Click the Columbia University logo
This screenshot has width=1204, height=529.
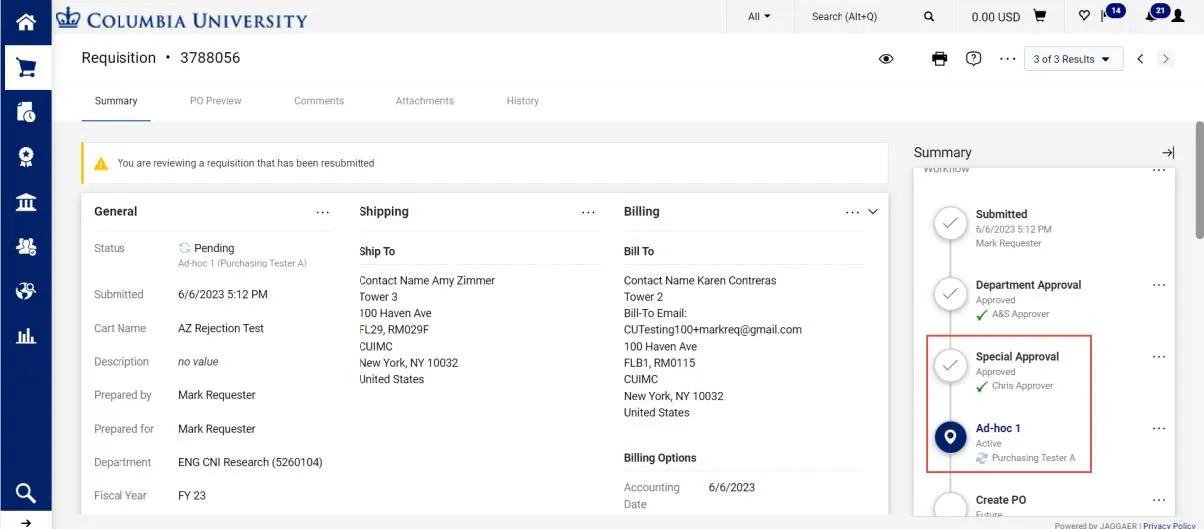181,17
